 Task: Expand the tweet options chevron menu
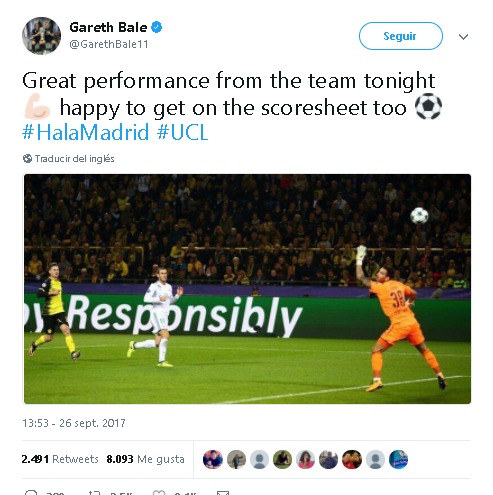coord(463,37)
